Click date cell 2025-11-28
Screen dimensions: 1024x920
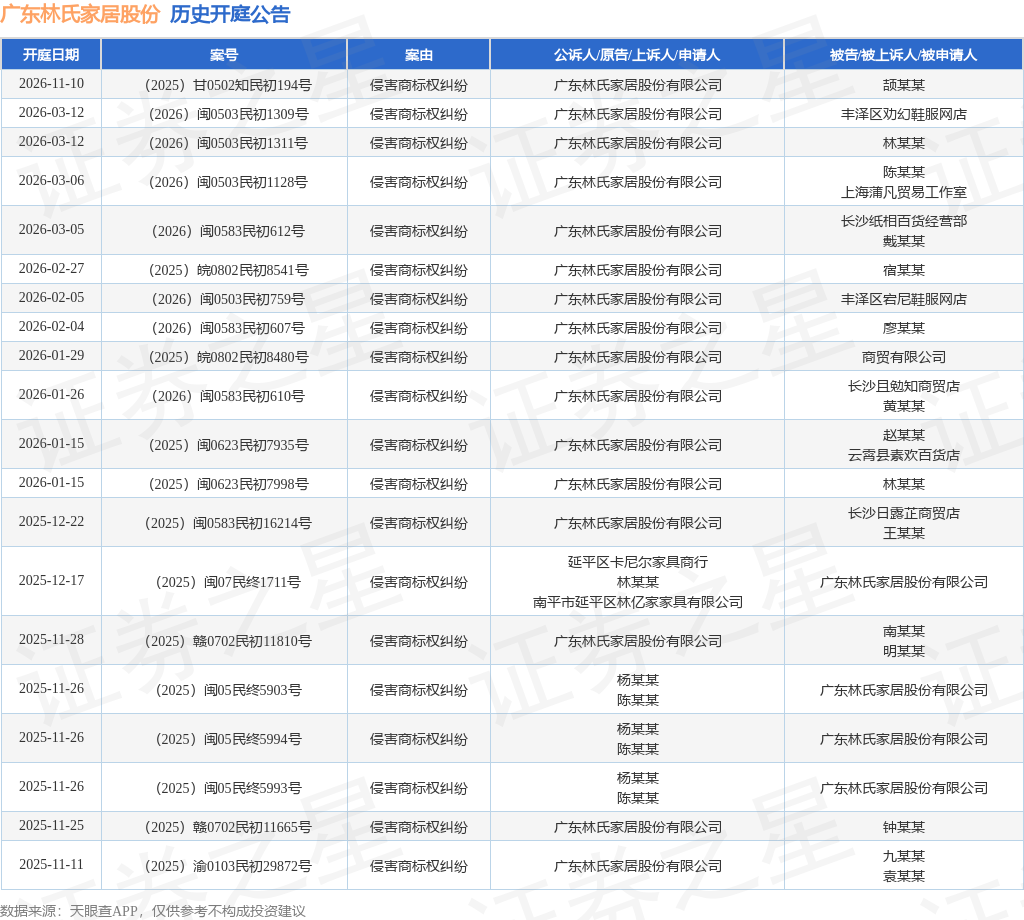(51, 639)
